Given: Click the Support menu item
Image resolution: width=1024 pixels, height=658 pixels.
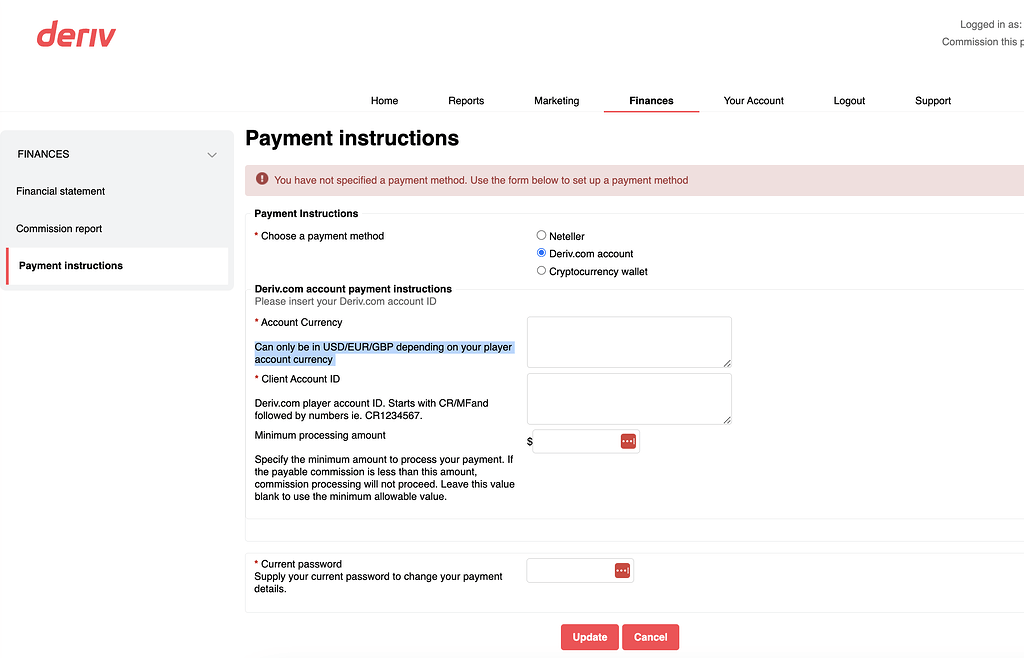Looking at the screenshot, I should pos(932,100).
